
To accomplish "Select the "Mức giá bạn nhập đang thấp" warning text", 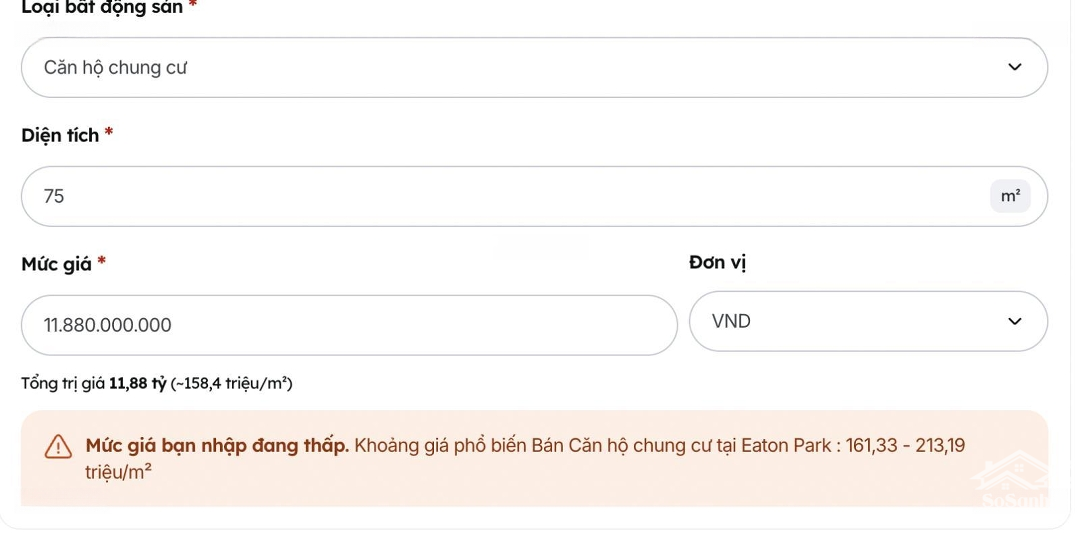I will coord(217,446).
